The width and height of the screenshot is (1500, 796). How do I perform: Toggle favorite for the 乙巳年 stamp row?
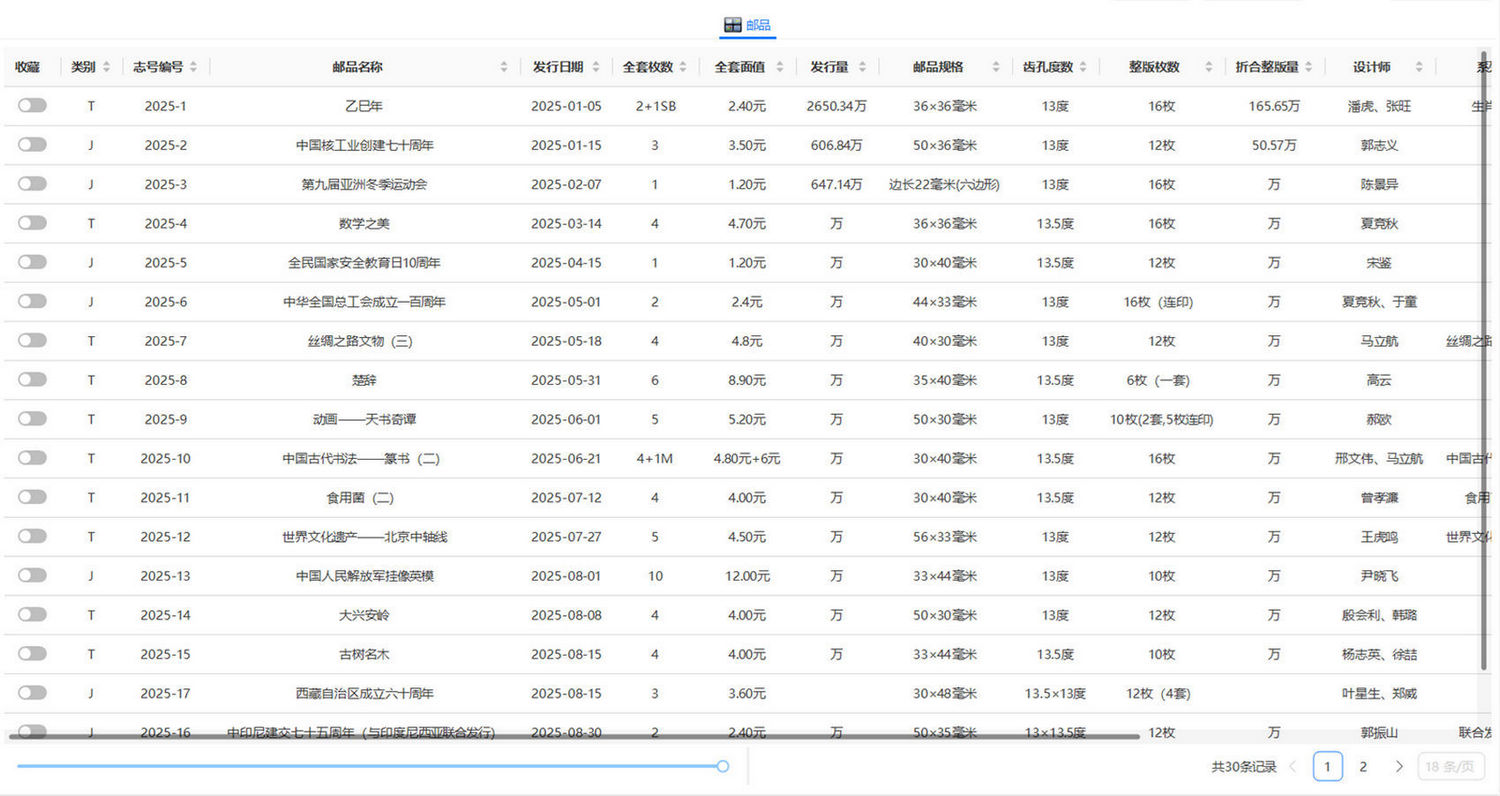tap(31, 105)
